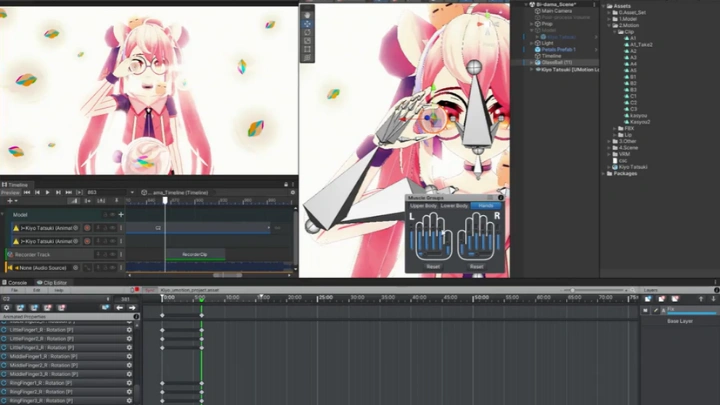Open Timeline add track dropdown

[12, 201]
